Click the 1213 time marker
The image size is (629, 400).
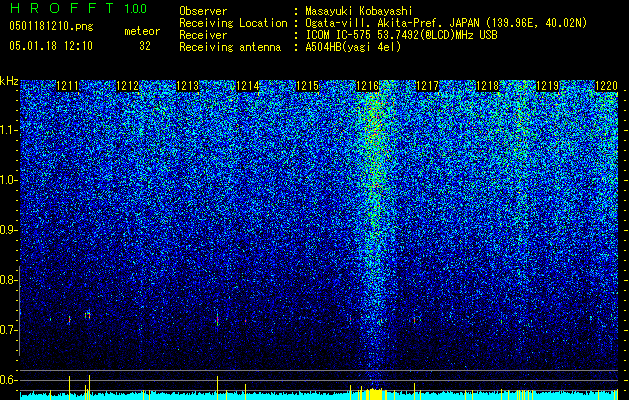187,86
